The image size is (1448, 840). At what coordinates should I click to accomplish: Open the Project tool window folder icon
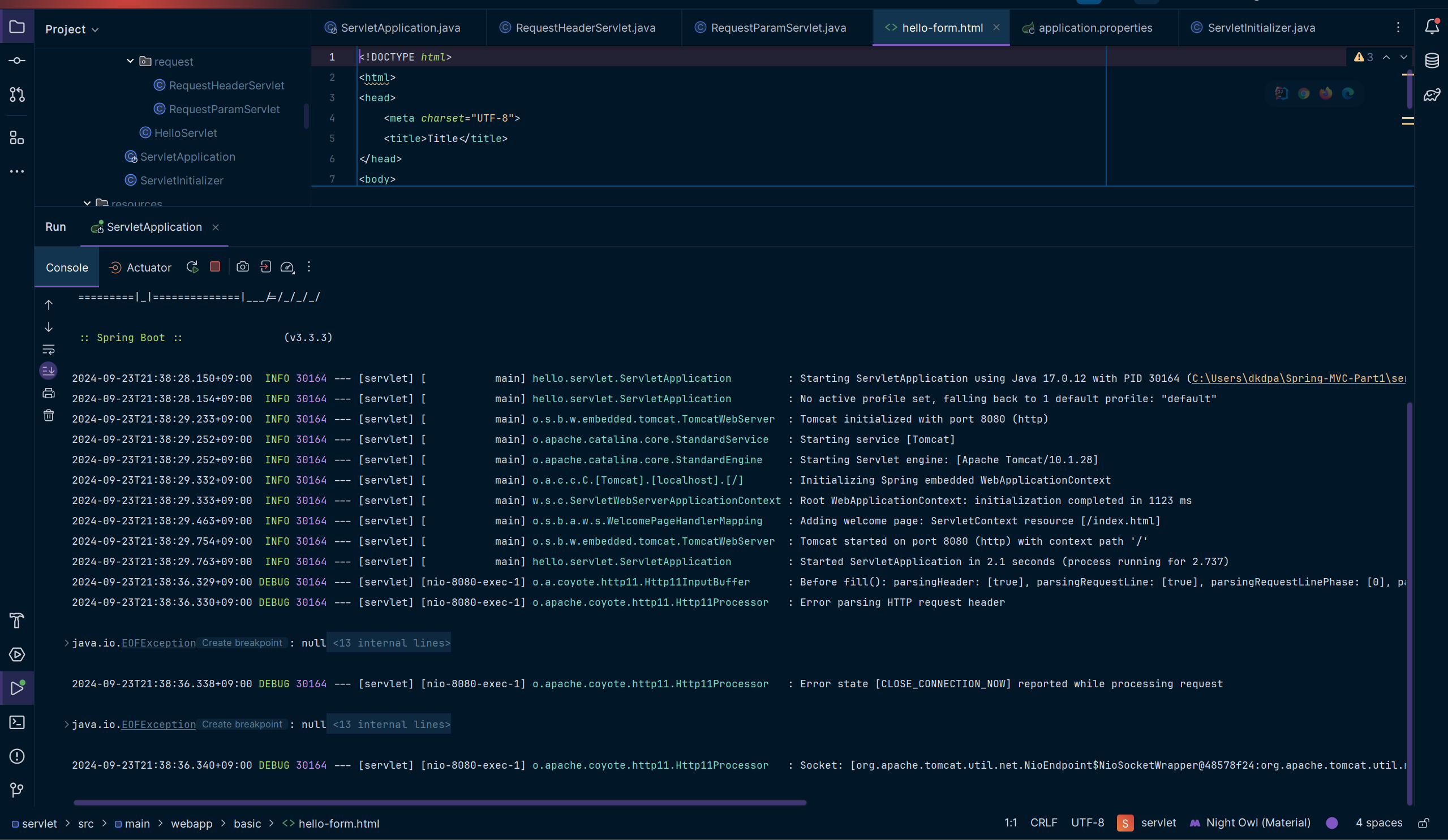[16, 27]
